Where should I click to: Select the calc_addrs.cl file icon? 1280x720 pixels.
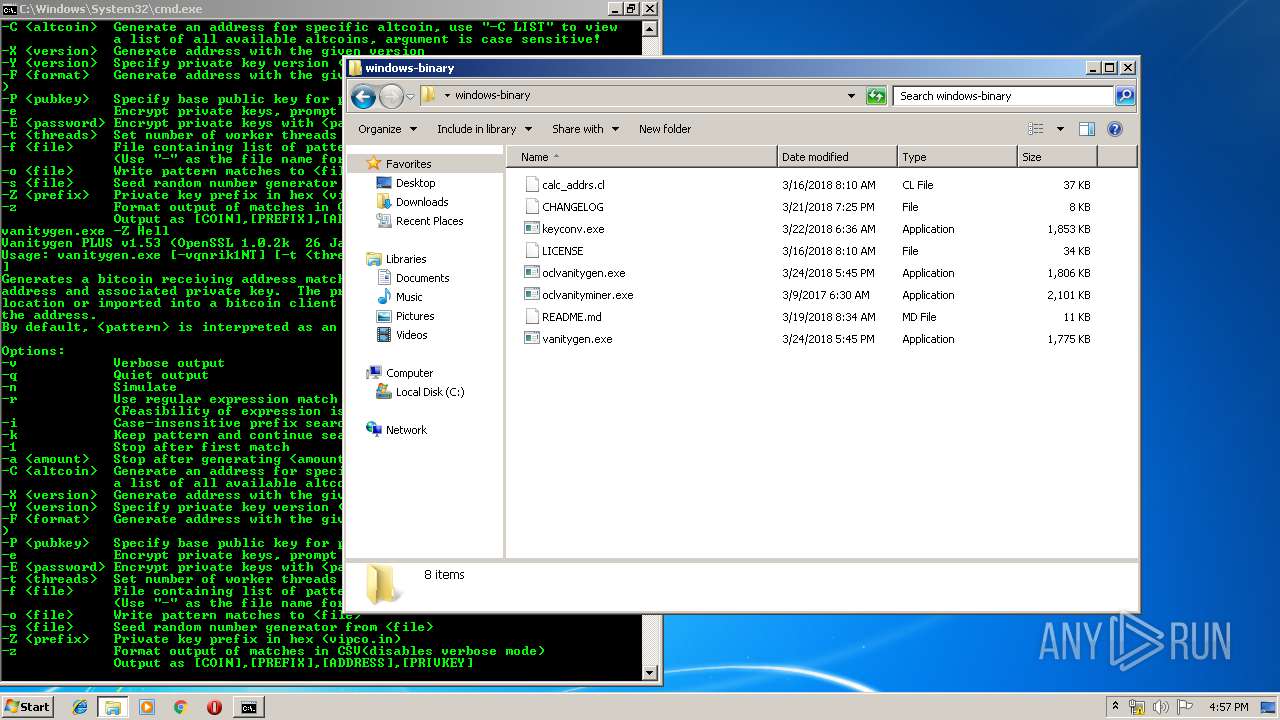point(532,185)
